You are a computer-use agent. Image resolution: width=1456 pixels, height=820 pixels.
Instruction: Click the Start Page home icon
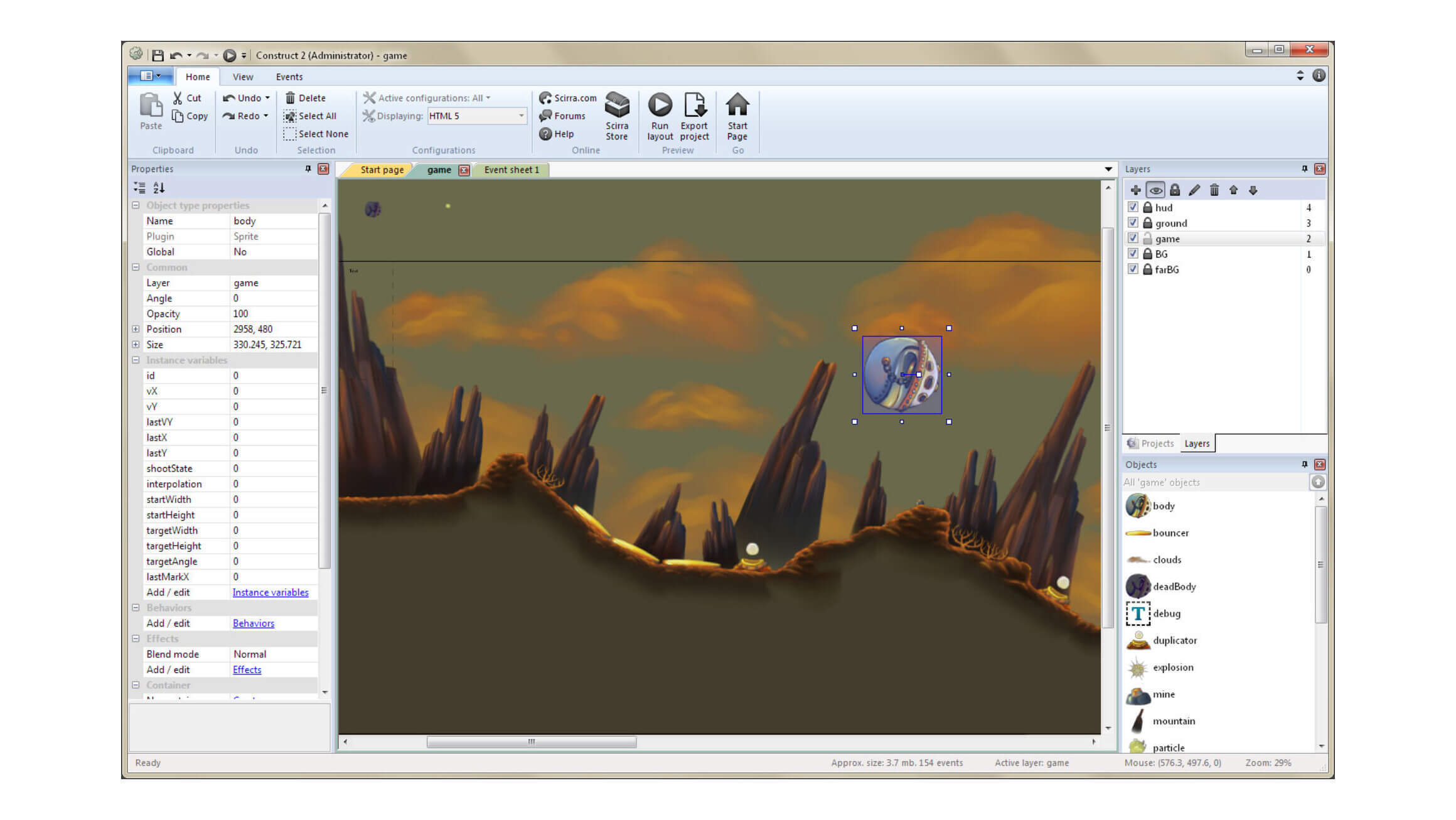click(x=737, y=105)
